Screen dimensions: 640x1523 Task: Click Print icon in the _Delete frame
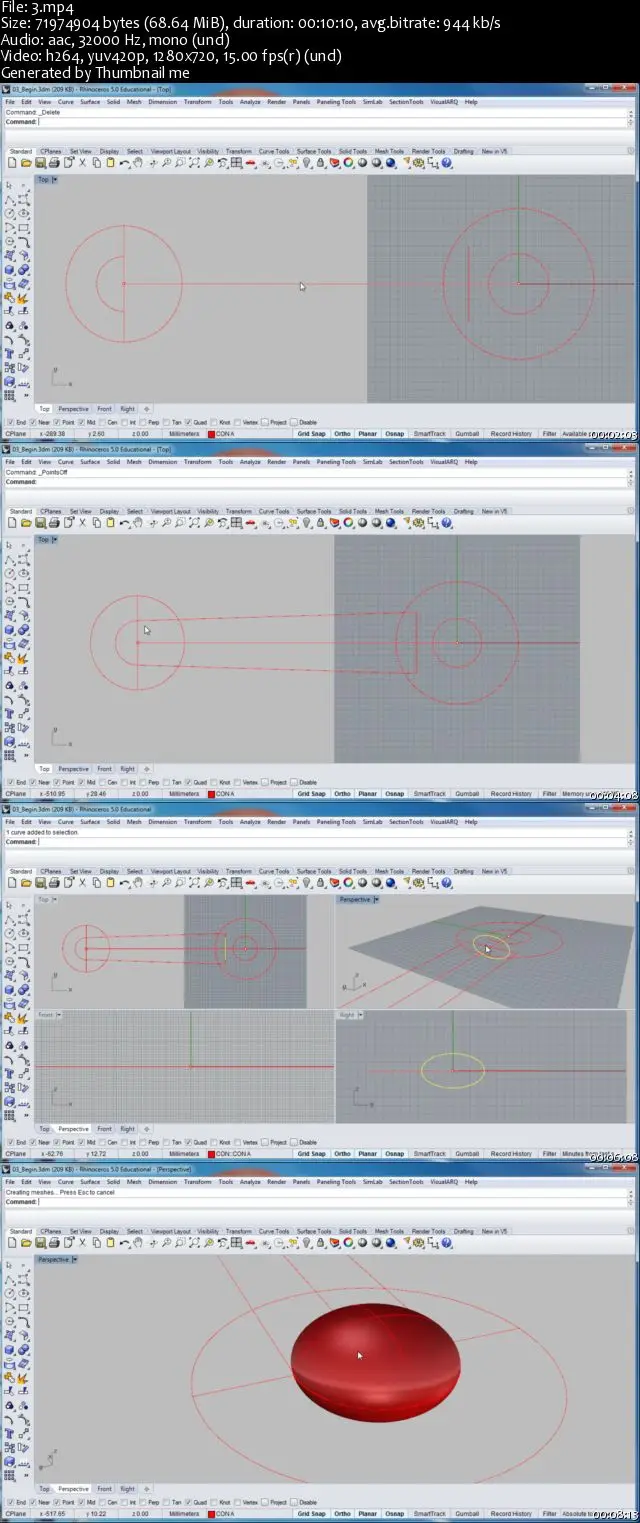coord(54,162)
